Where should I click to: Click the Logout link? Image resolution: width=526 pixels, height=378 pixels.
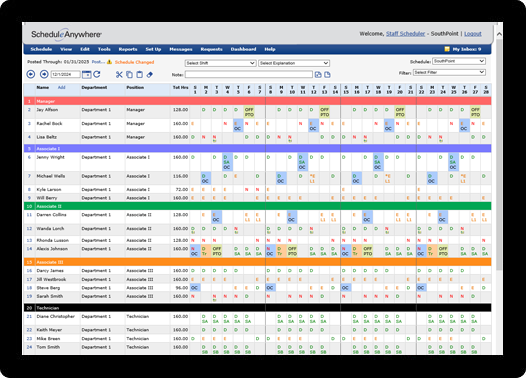[x=473, y=34]
